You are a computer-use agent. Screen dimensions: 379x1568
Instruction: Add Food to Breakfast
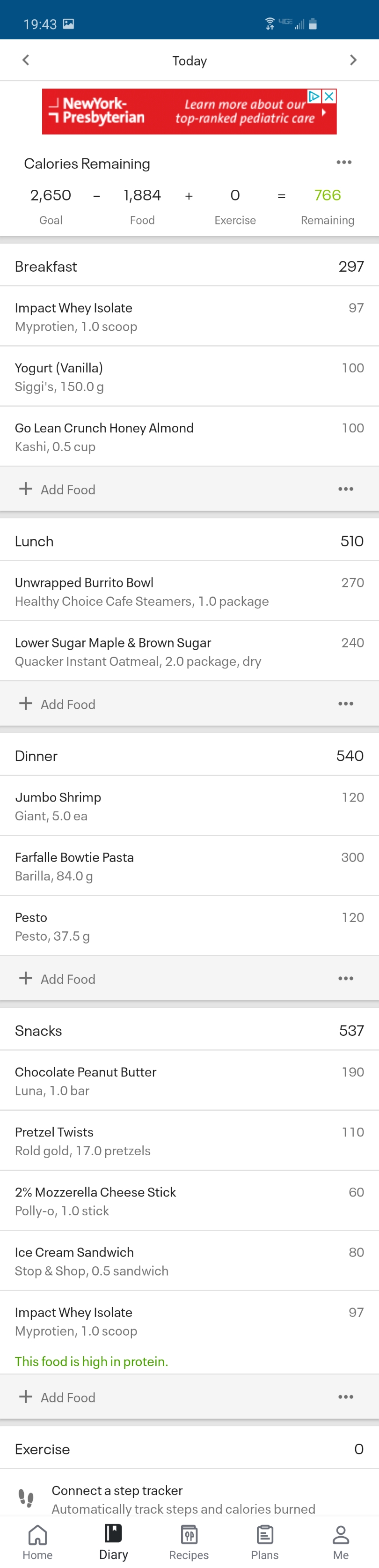click(58, 490)
